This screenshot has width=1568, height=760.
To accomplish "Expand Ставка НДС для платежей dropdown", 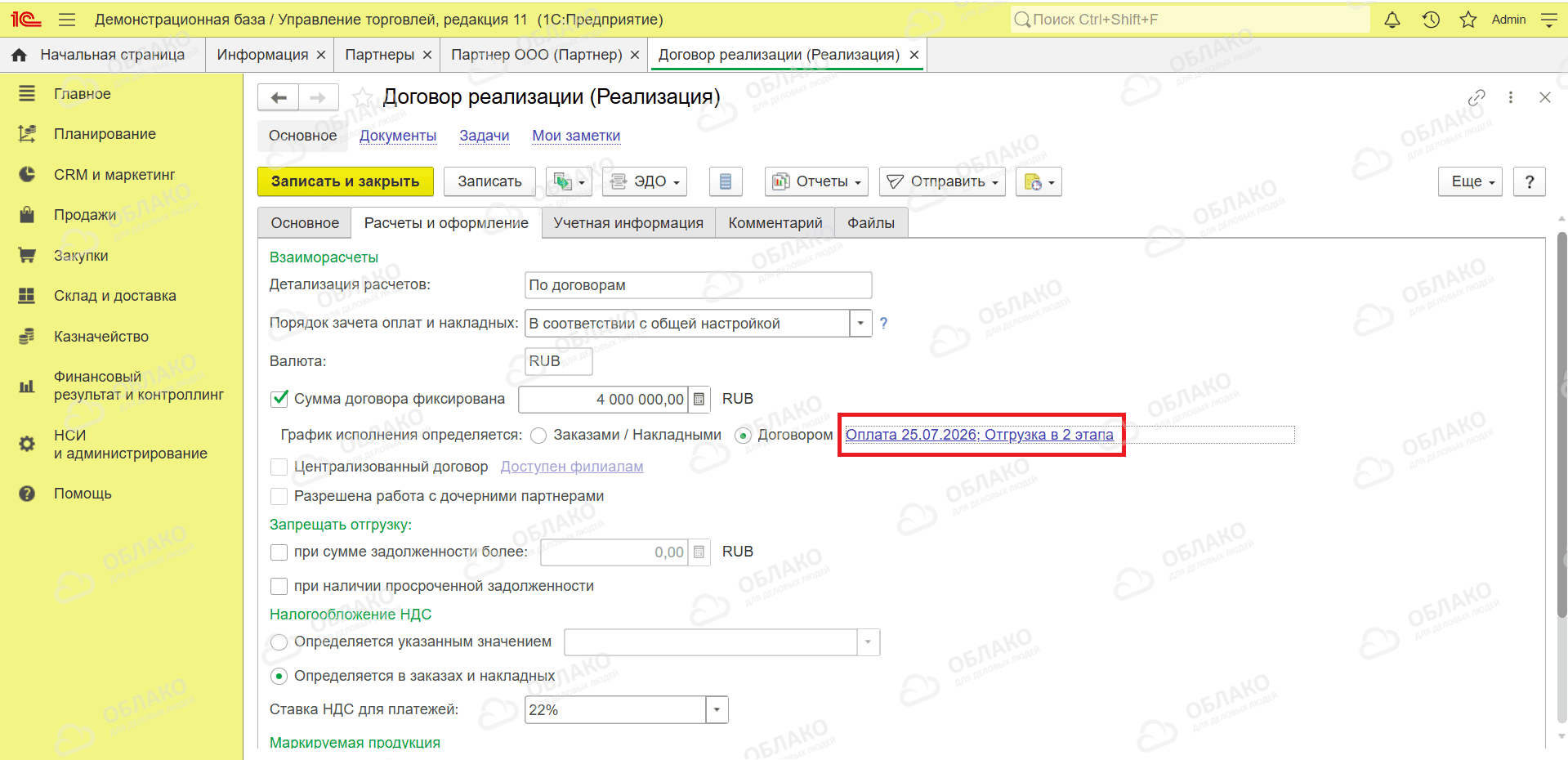I will point(717,710).
